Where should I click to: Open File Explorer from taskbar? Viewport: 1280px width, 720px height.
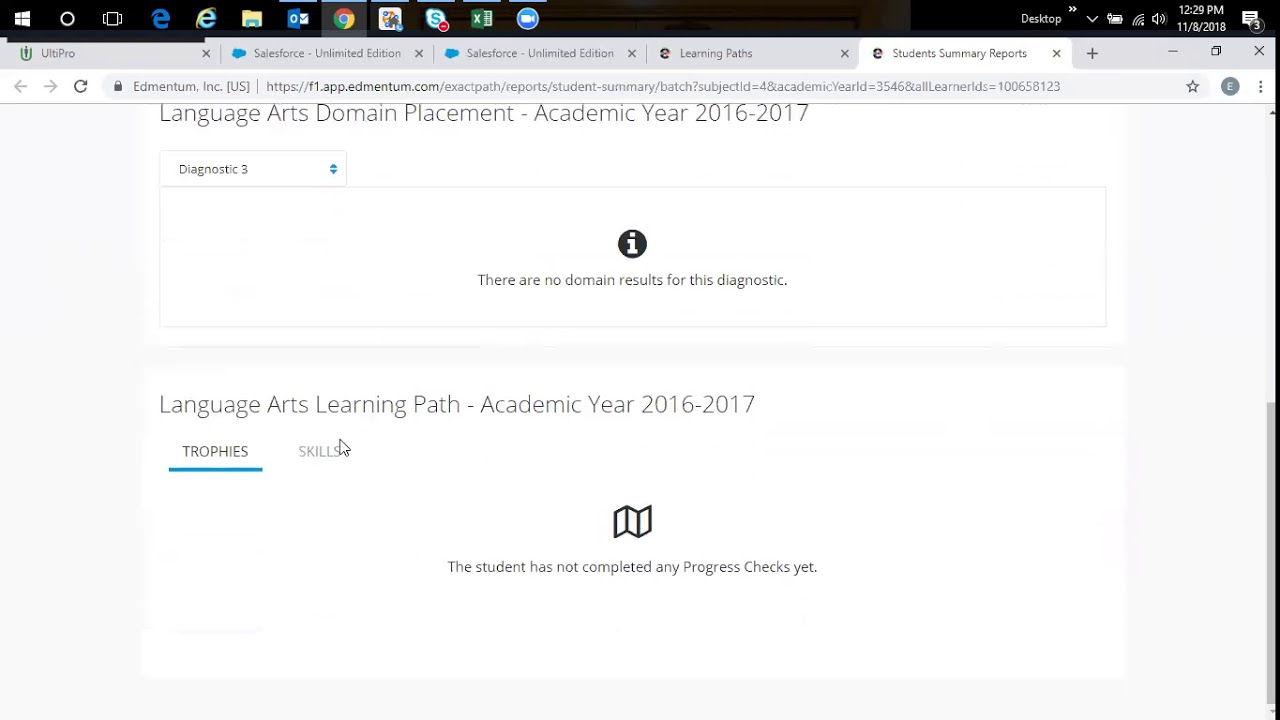tap(252, 18)
